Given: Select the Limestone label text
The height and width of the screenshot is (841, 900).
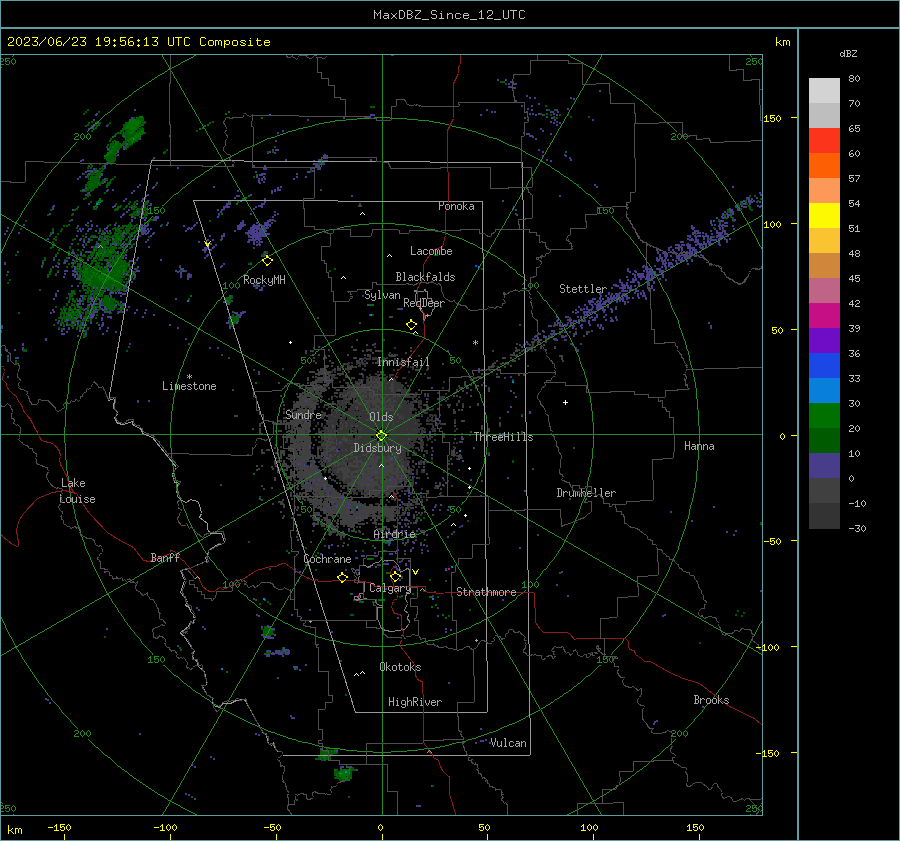Looking at the screenshot, I should pos(189,386).
